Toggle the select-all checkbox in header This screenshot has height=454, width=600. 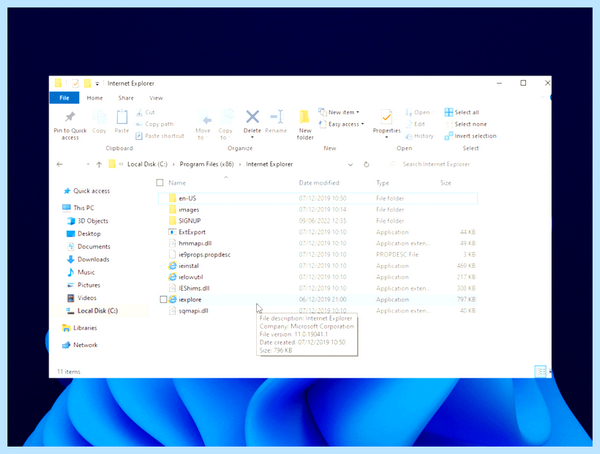point(160,183)
